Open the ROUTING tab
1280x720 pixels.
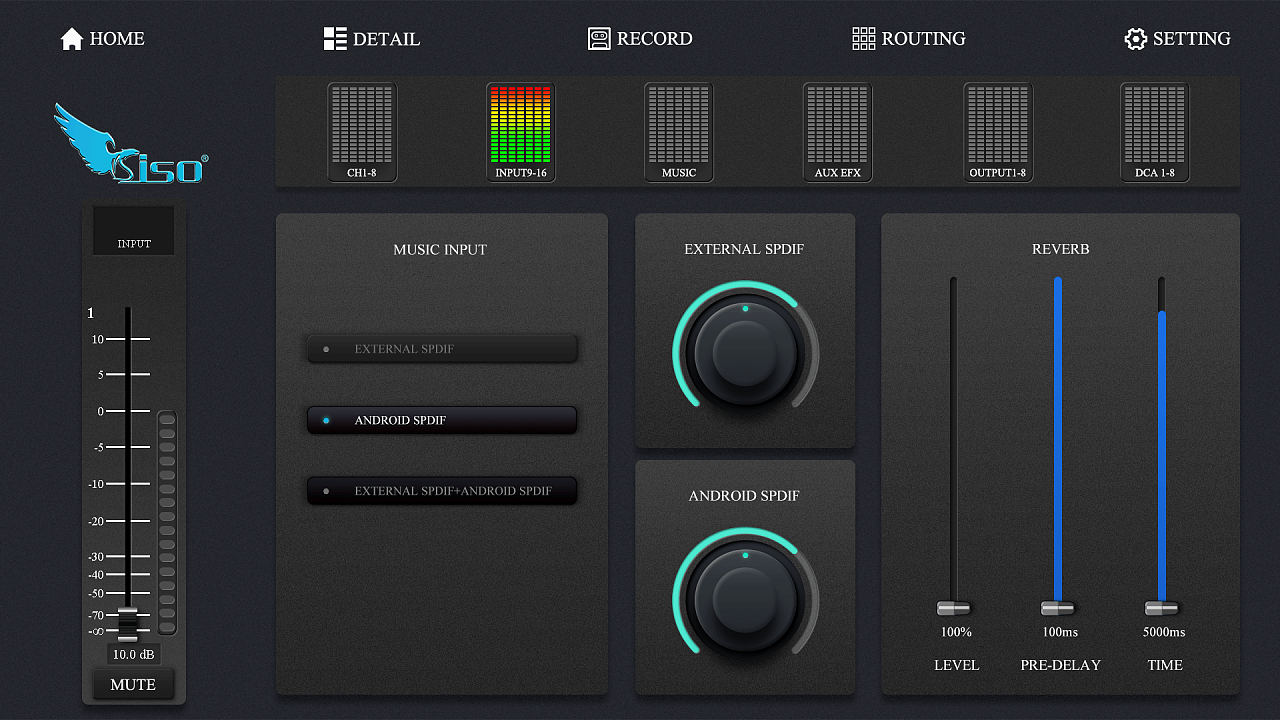pos(909,39)
